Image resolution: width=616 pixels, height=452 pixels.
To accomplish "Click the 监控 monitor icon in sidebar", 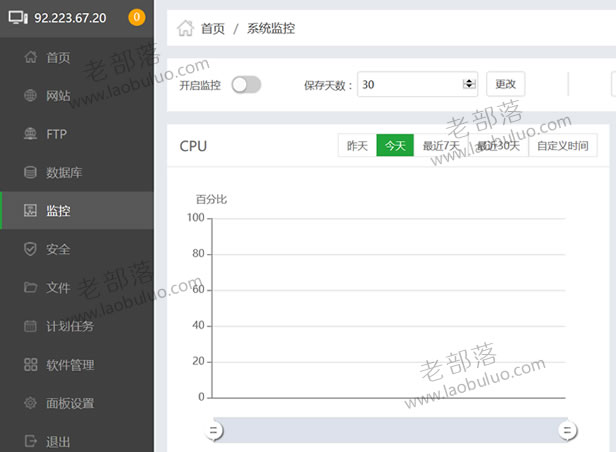I will click(30, 210).
